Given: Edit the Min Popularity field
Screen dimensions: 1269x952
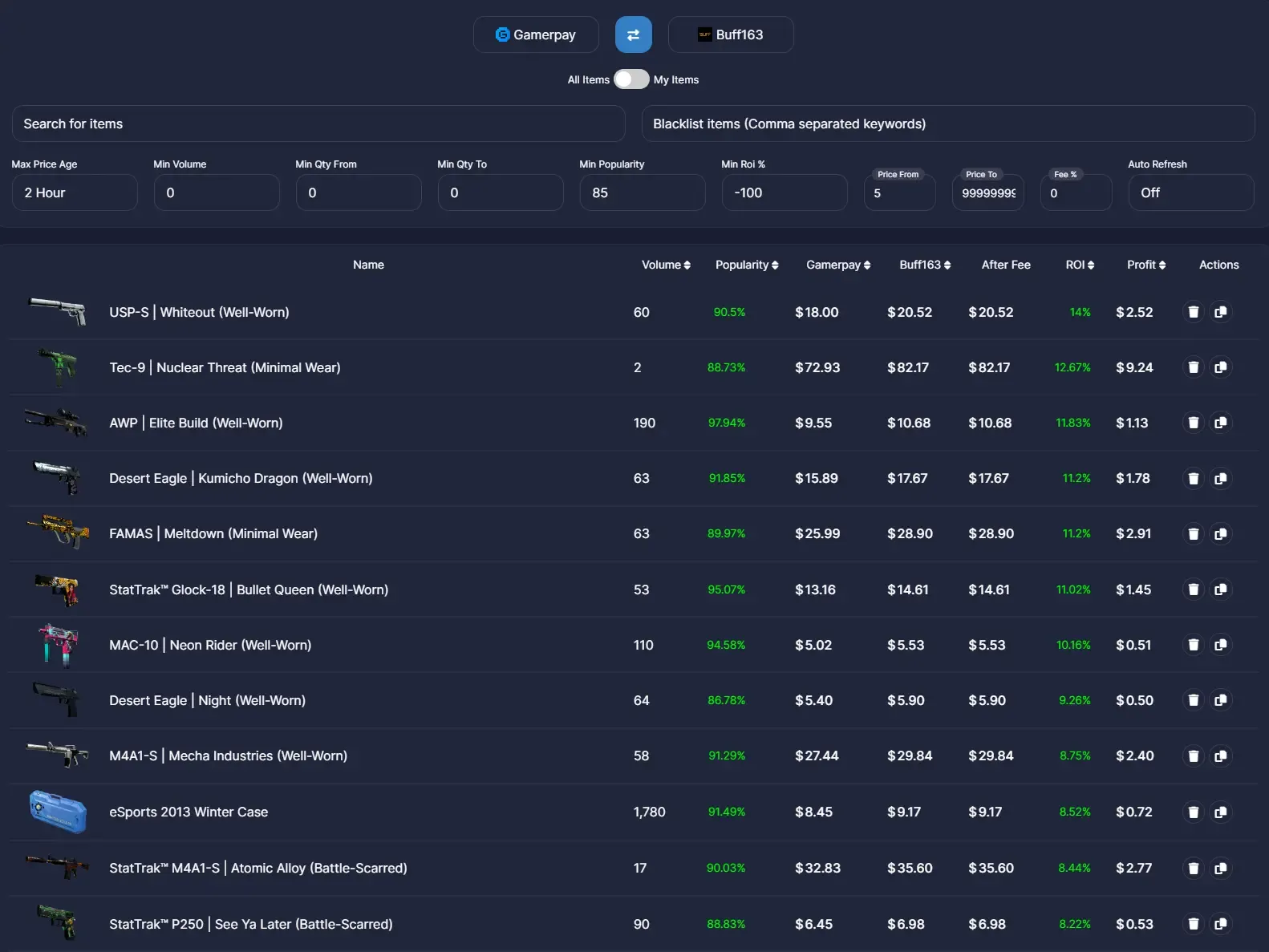Looking at the screenshot, I should coord(643,192).
